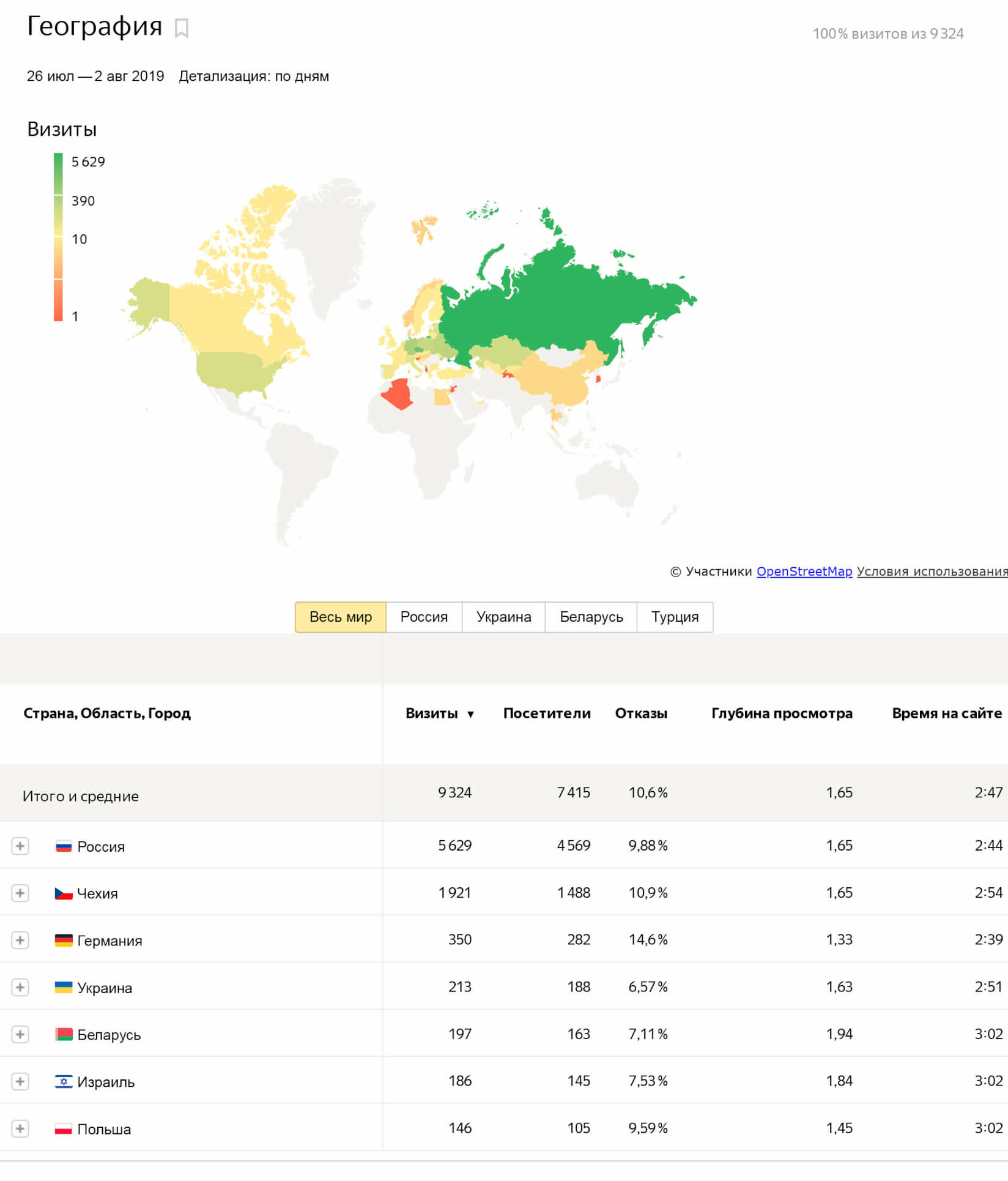This screenshot has height=1181, width=1008.
Task: Open the Беларусь map tab
Action: pos(591,617)
